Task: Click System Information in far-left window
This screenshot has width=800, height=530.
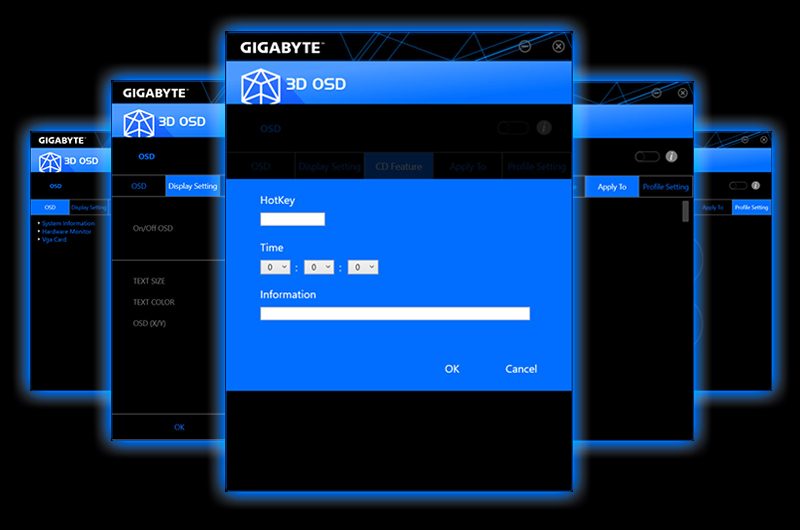Action: click(68, 223)
